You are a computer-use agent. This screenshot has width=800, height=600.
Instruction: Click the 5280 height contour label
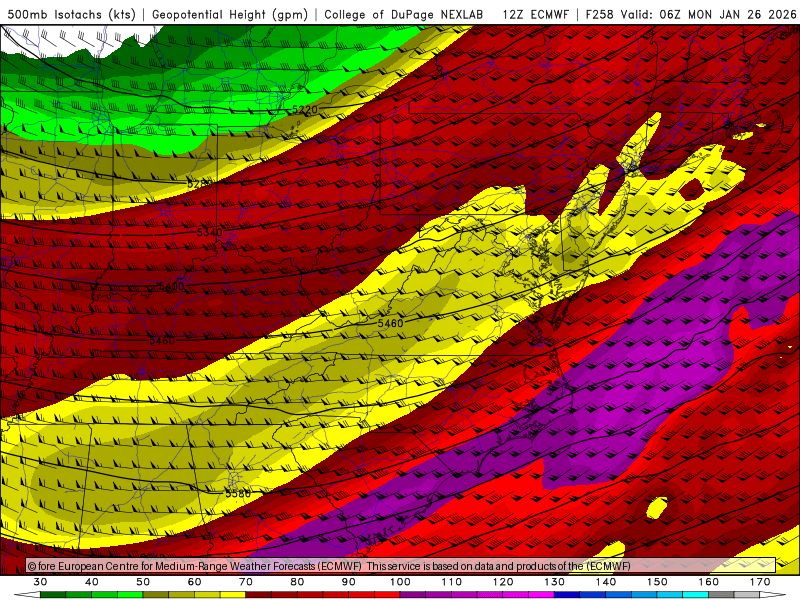pos(200,183)
